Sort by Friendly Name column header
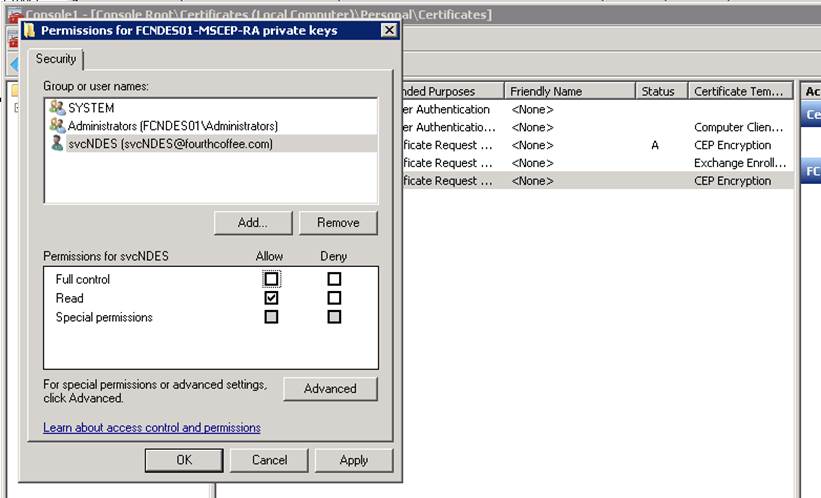This screenshot has width=821, height=498. tap(570, 91)
